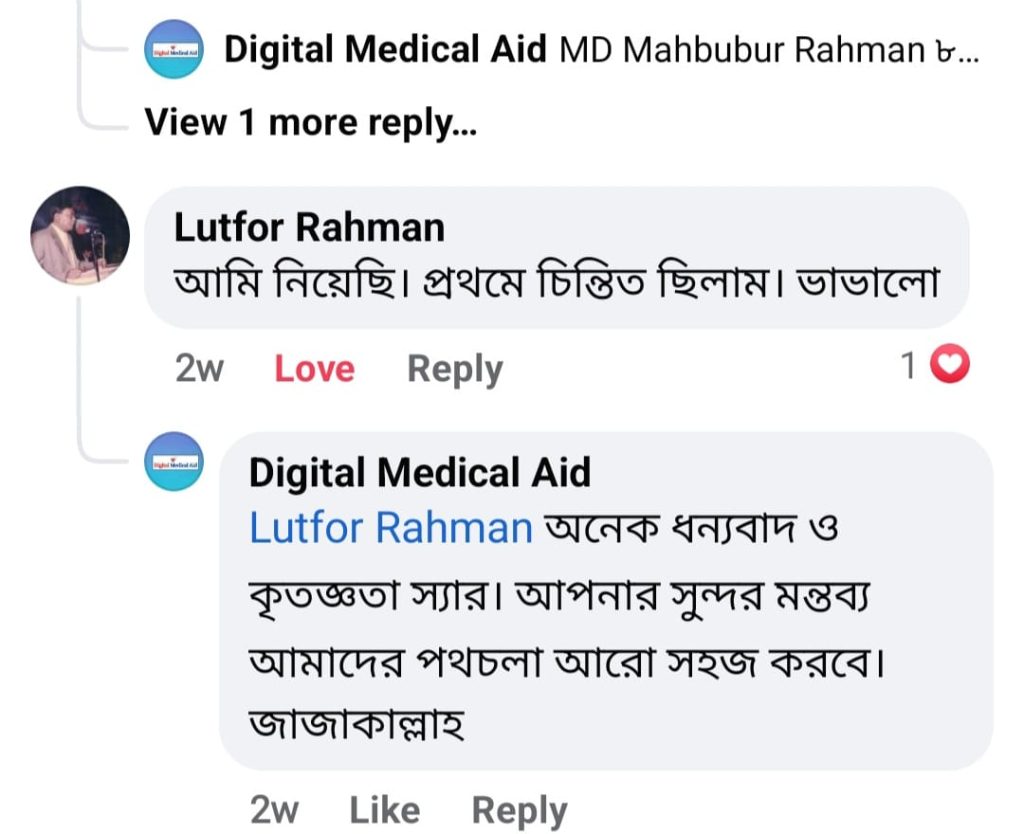Open Digital Medical Aid name above thank-you reply
This screenshot has height=834, width=1024.
pyautogui.click(x=419, y=472)
